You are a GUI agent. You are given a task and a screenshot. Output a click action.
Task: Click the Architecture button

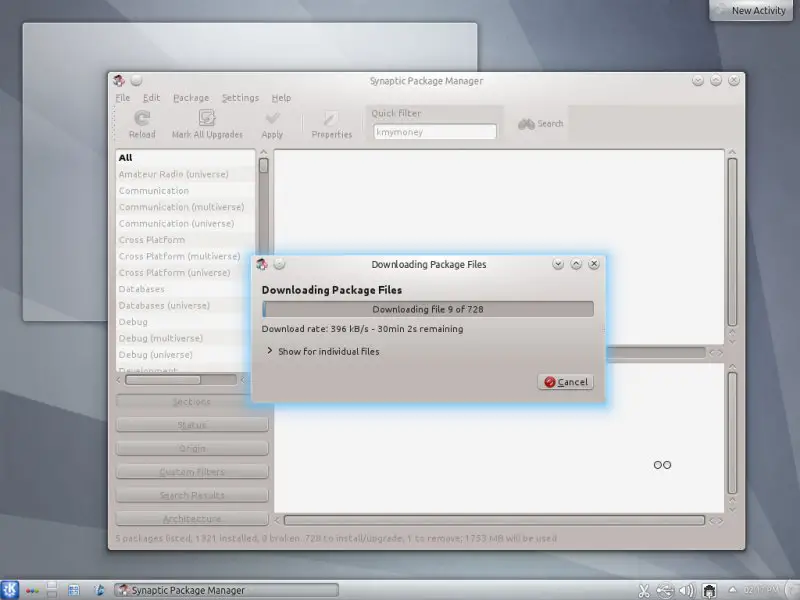click(x=192, y=519)
